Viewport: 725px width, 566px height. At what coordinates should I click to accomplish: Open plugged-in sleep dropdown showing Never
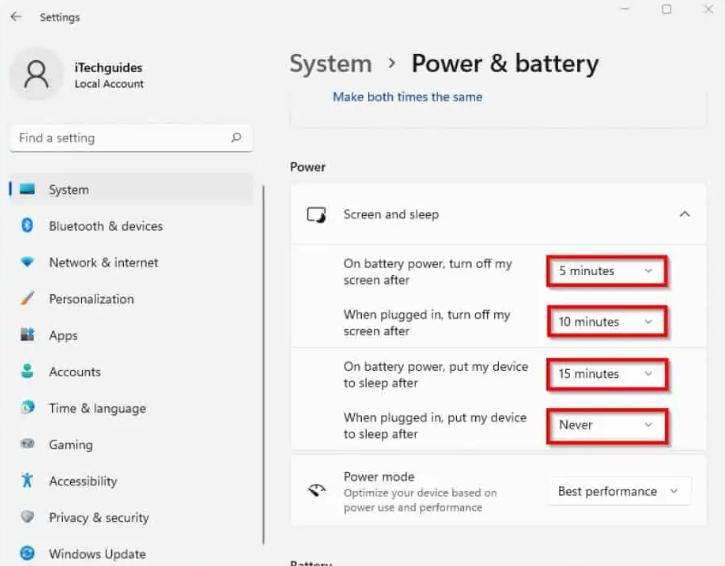coord(607,425)
